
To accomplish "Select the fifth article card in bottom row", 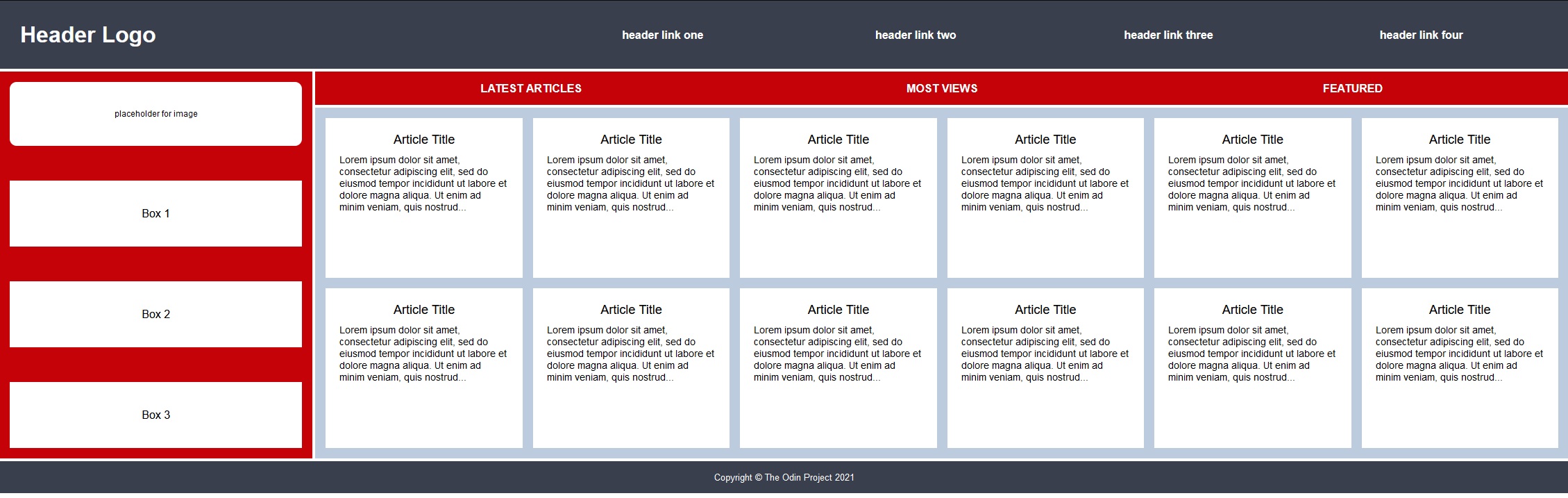I will pyautogui.click(x=1252, y=368).
